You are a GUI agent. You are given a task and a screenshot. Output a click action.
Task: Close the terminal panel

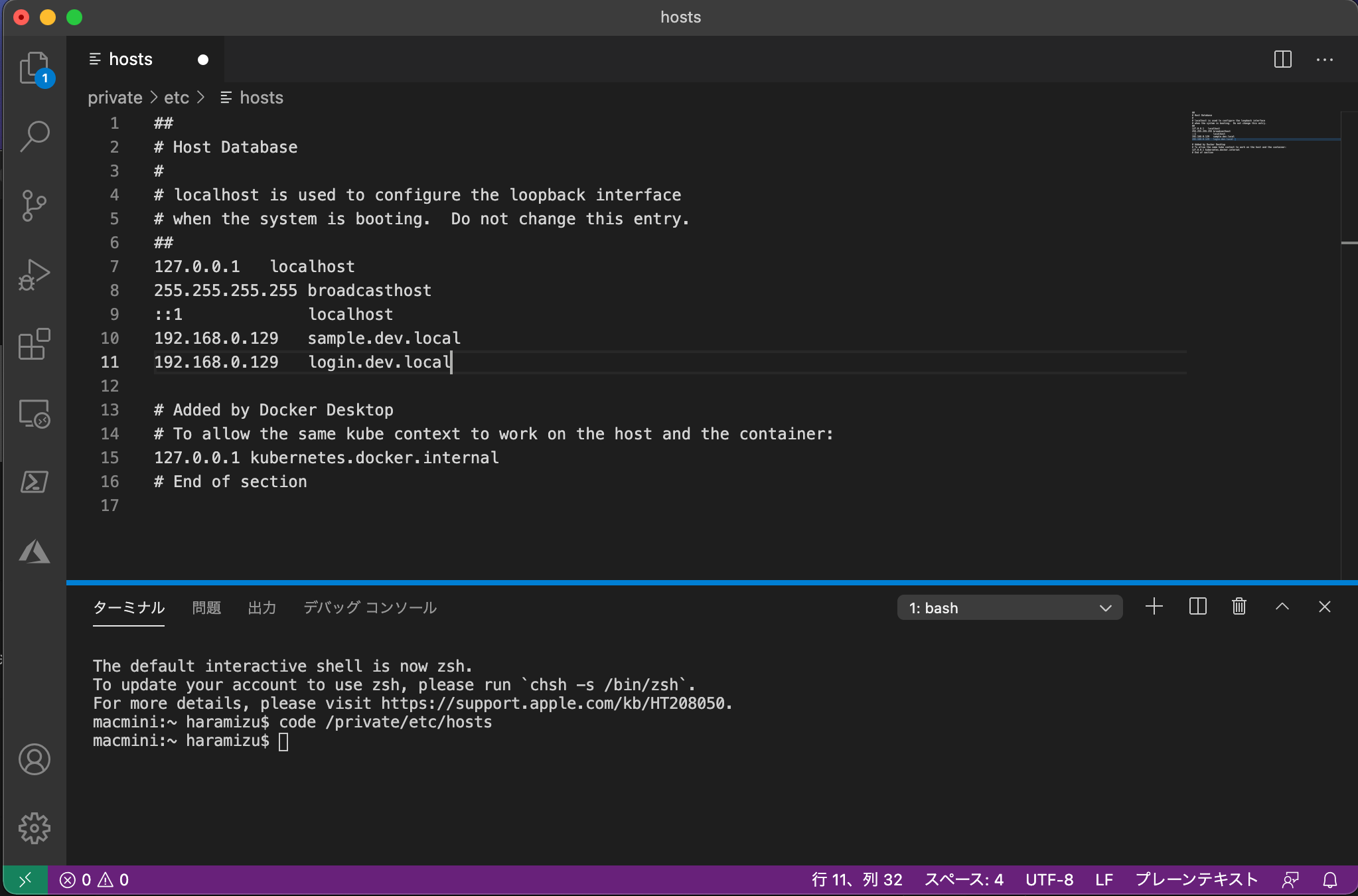pyautogui.click(x=1325, y=607)
